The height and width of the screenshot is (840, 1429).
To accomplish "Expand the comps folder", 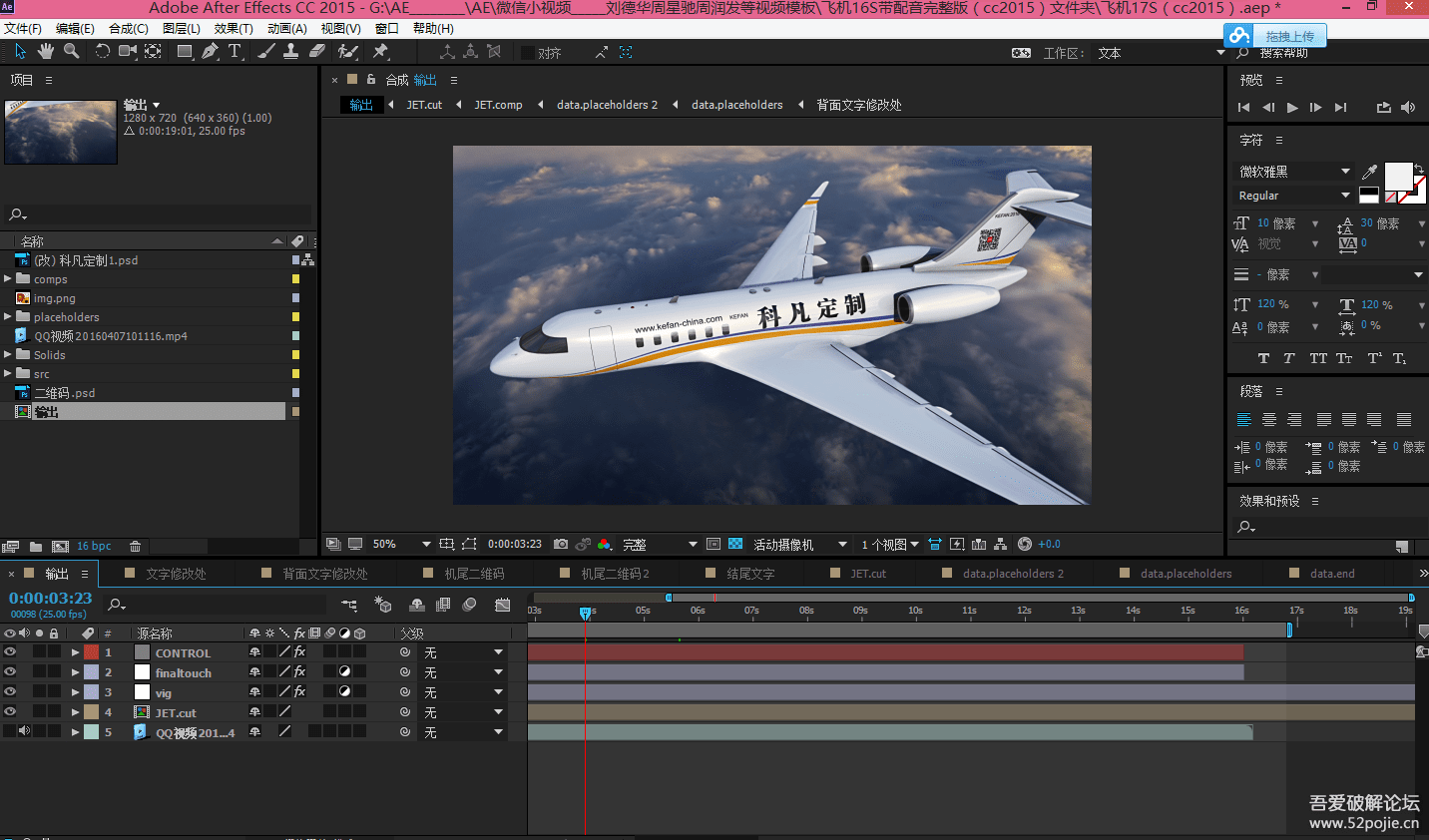I will pos(8,279).
